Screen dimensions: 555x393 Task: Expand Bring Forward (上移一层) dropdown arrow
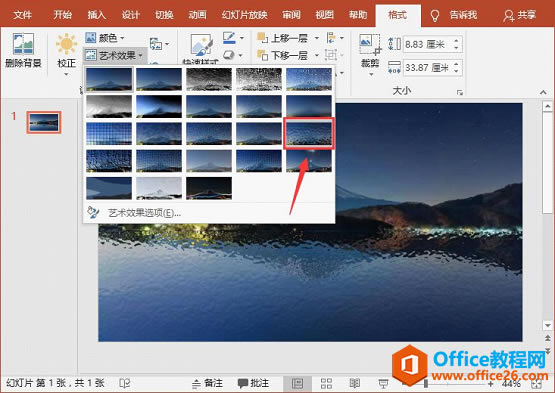pos(317,38)
